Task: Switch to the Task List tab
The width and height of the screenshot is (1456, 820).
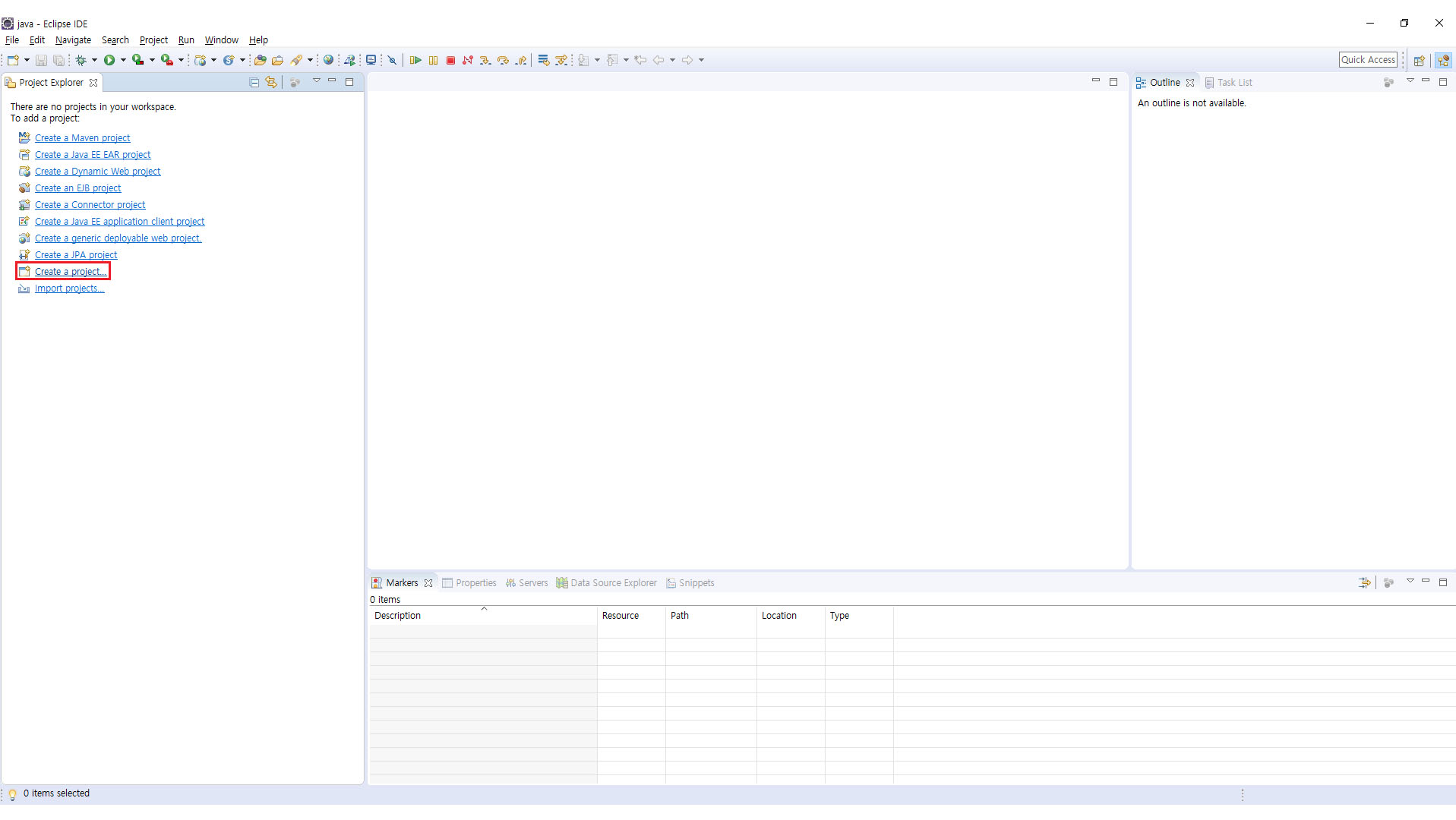Action: (x=1228, y=83)
